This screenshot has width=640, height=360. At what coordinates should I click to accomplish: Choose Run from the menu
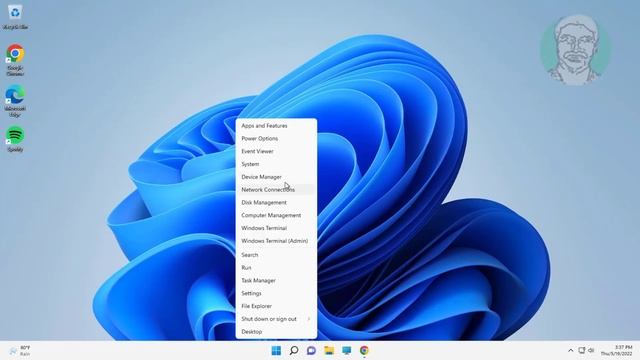point(276,268)
